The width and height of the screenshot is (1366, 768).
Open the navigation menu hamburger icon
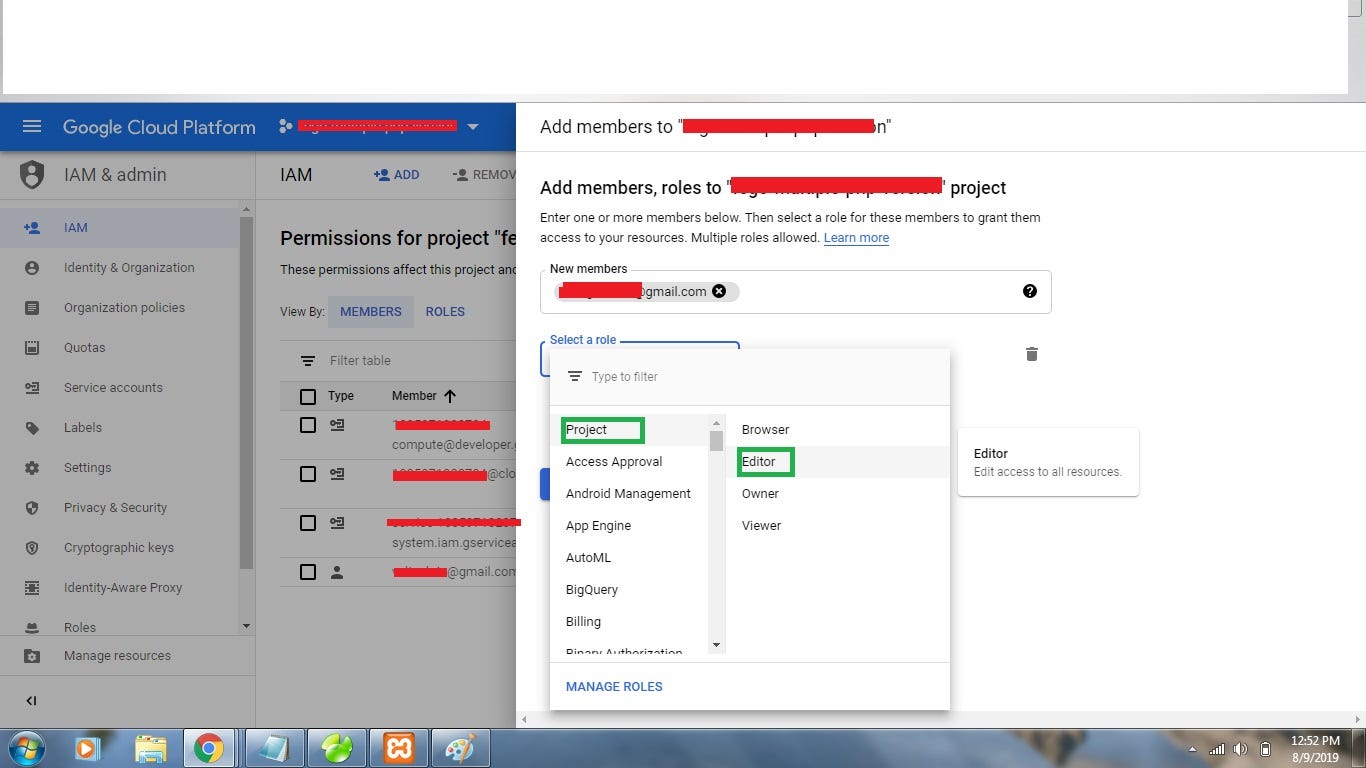[32, 126]
